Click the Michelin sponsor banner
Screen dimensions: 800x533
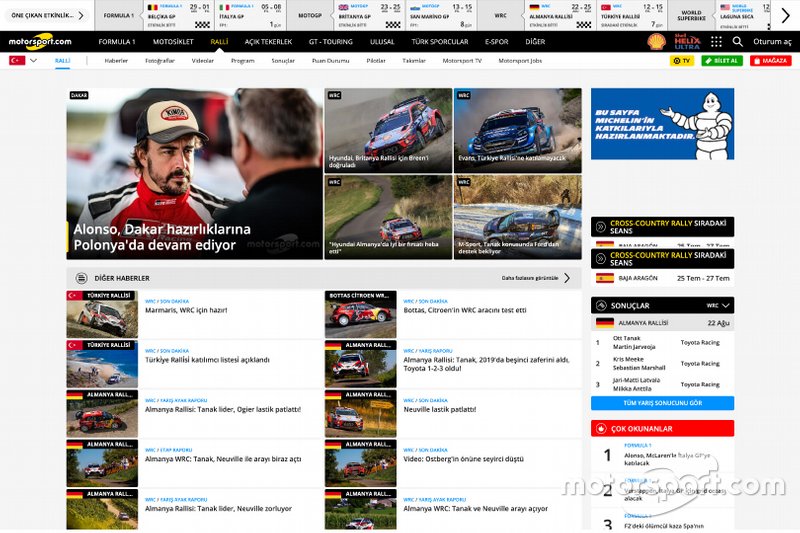[662, 124]
